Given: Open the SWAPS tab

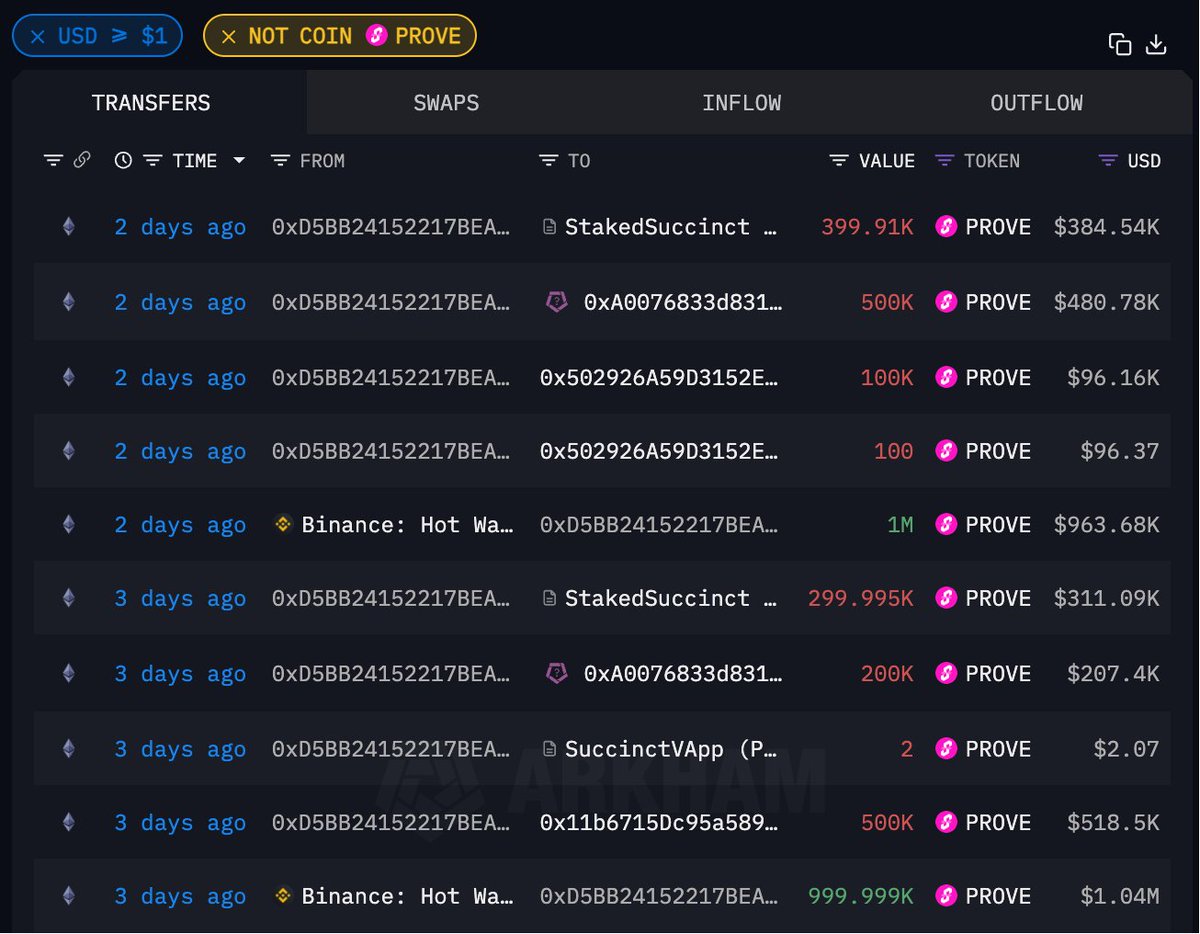Looking at the screenshot, I should 446,103.
